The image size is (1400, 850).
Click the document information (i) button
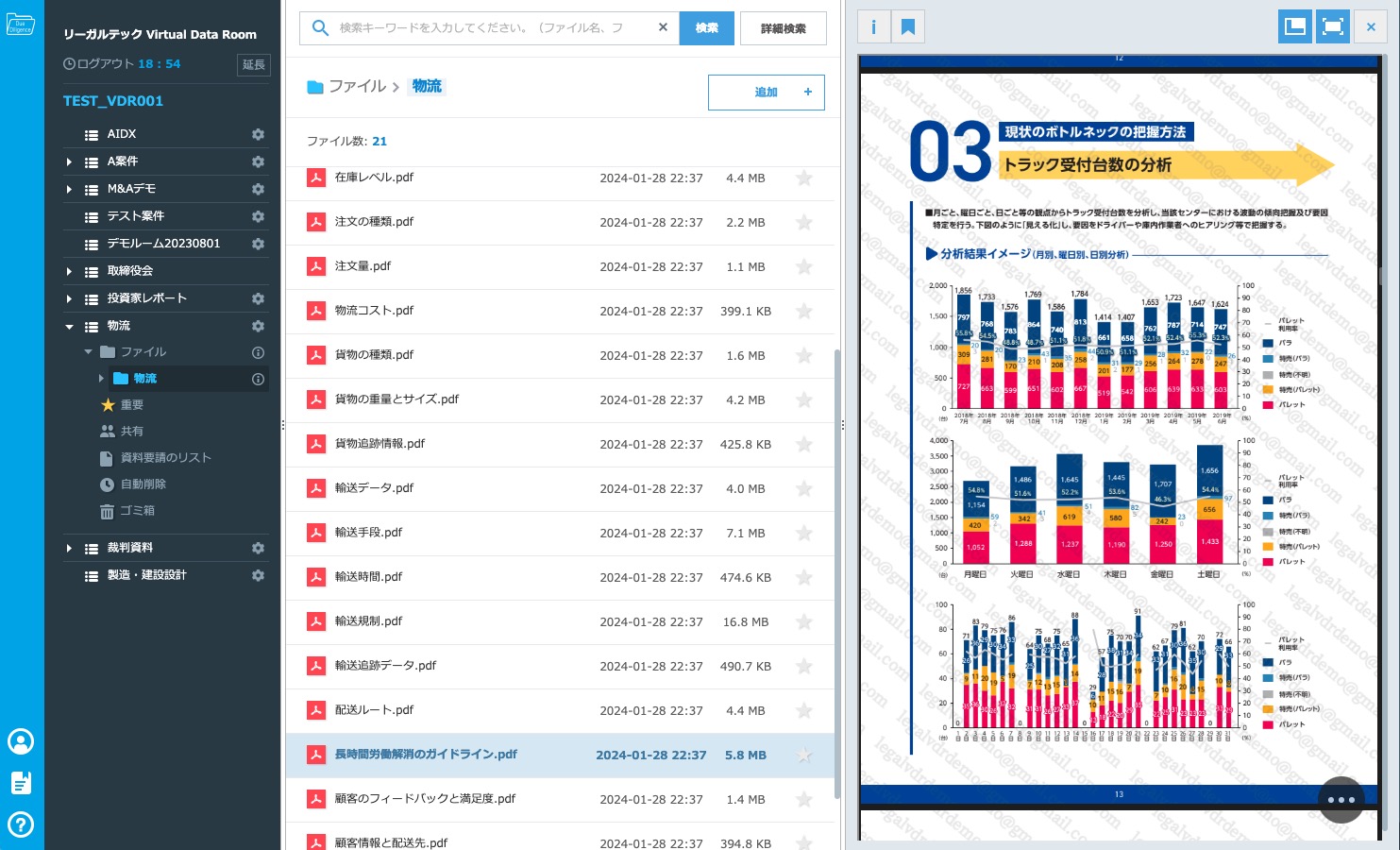pyautogui.click(x=873, y=26)
